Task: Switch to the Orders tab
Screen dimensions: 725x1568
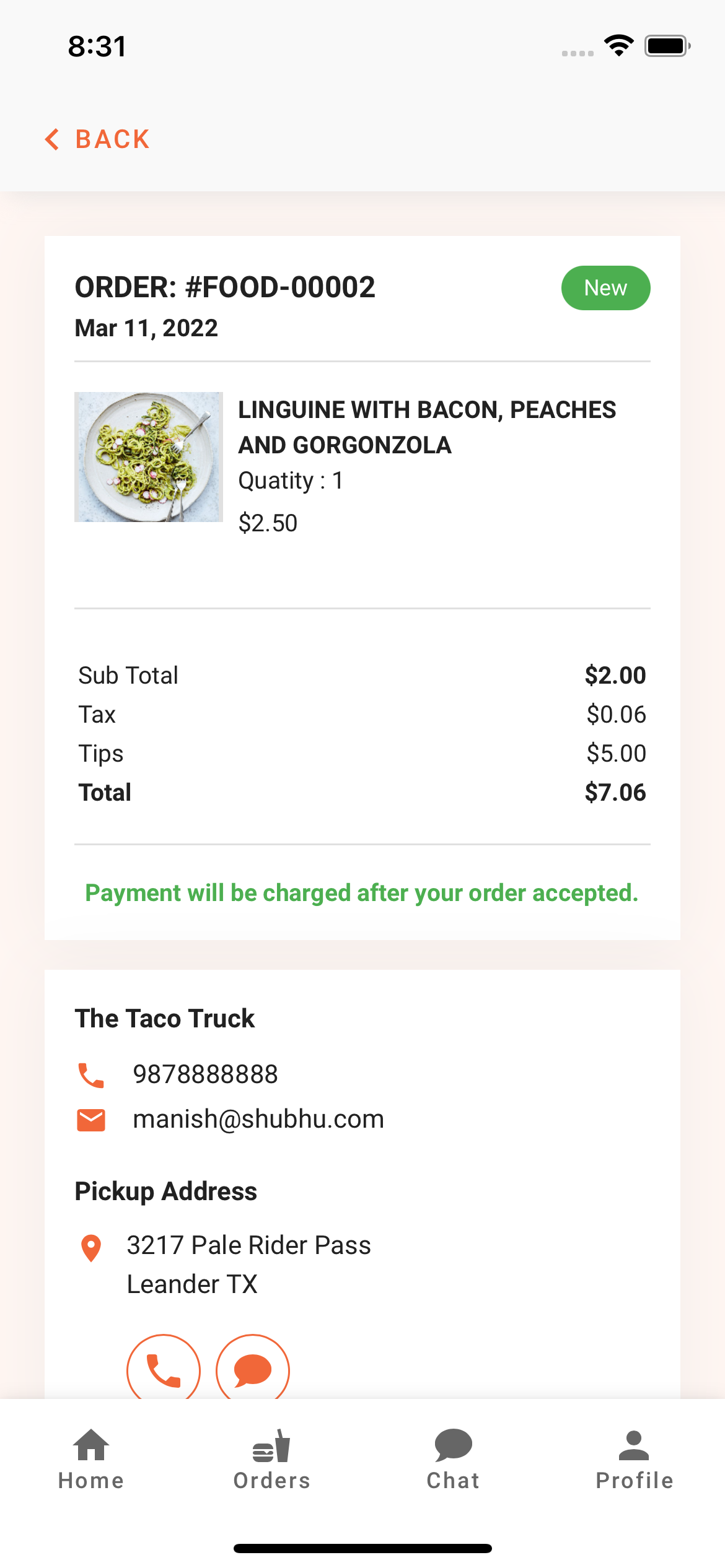Action: (271, 1460)
